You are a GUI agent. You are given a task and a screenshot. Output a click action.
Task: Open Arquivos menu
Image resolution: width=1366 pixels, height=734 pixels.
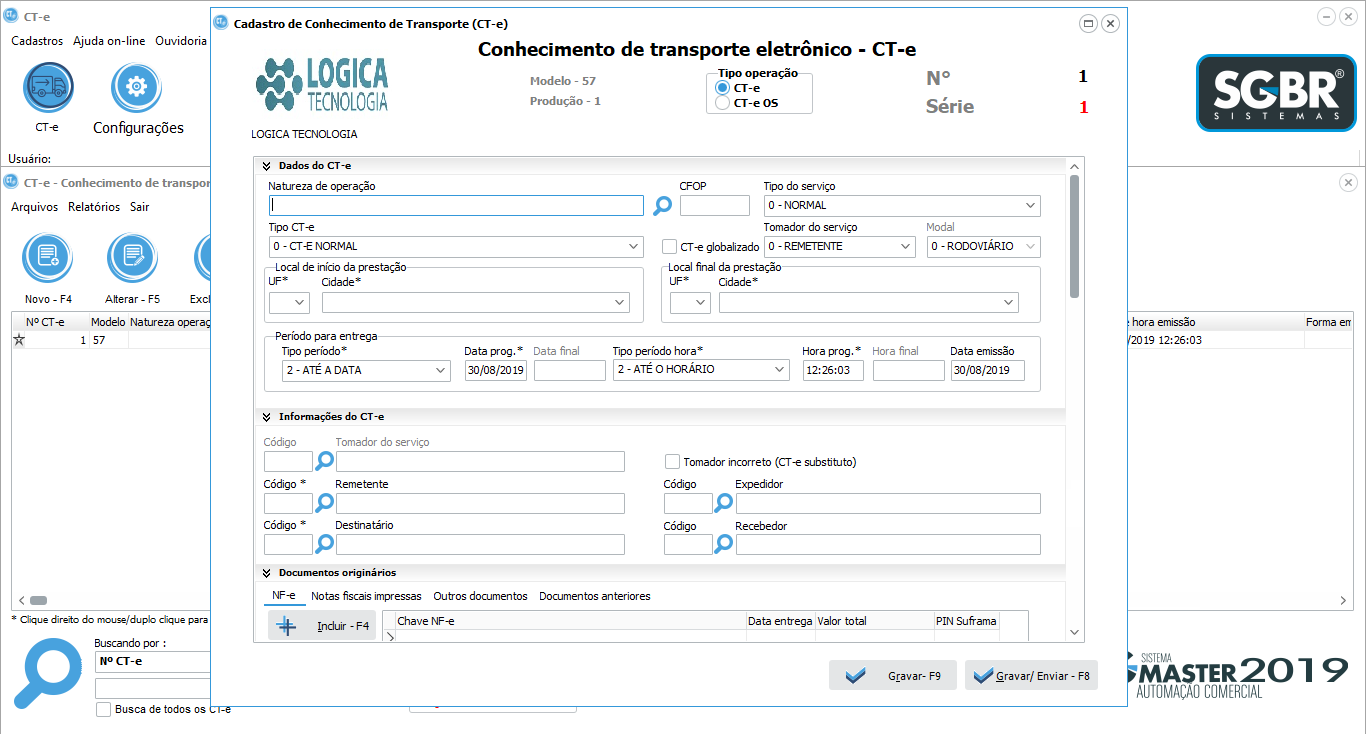click(x=35, y=207)
